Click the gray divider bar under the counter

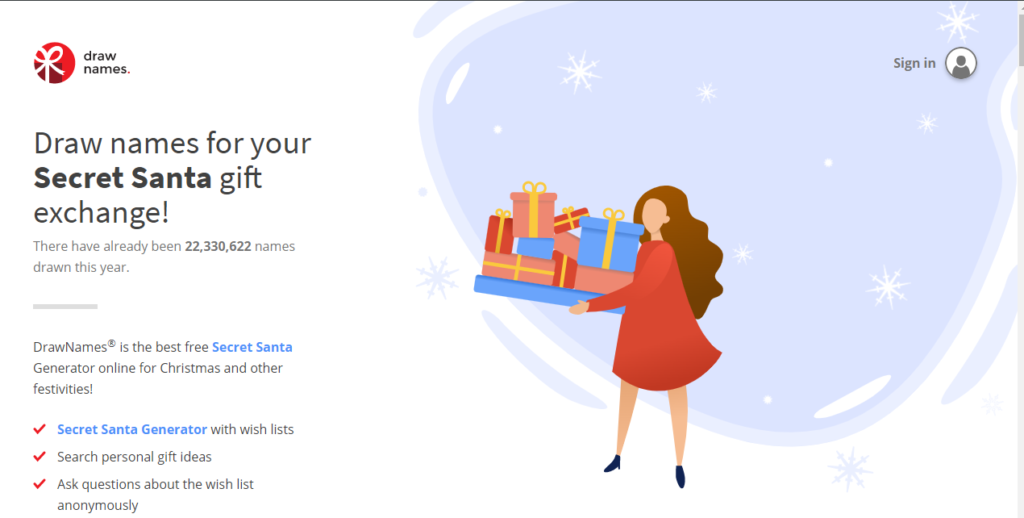click(65, 306)
